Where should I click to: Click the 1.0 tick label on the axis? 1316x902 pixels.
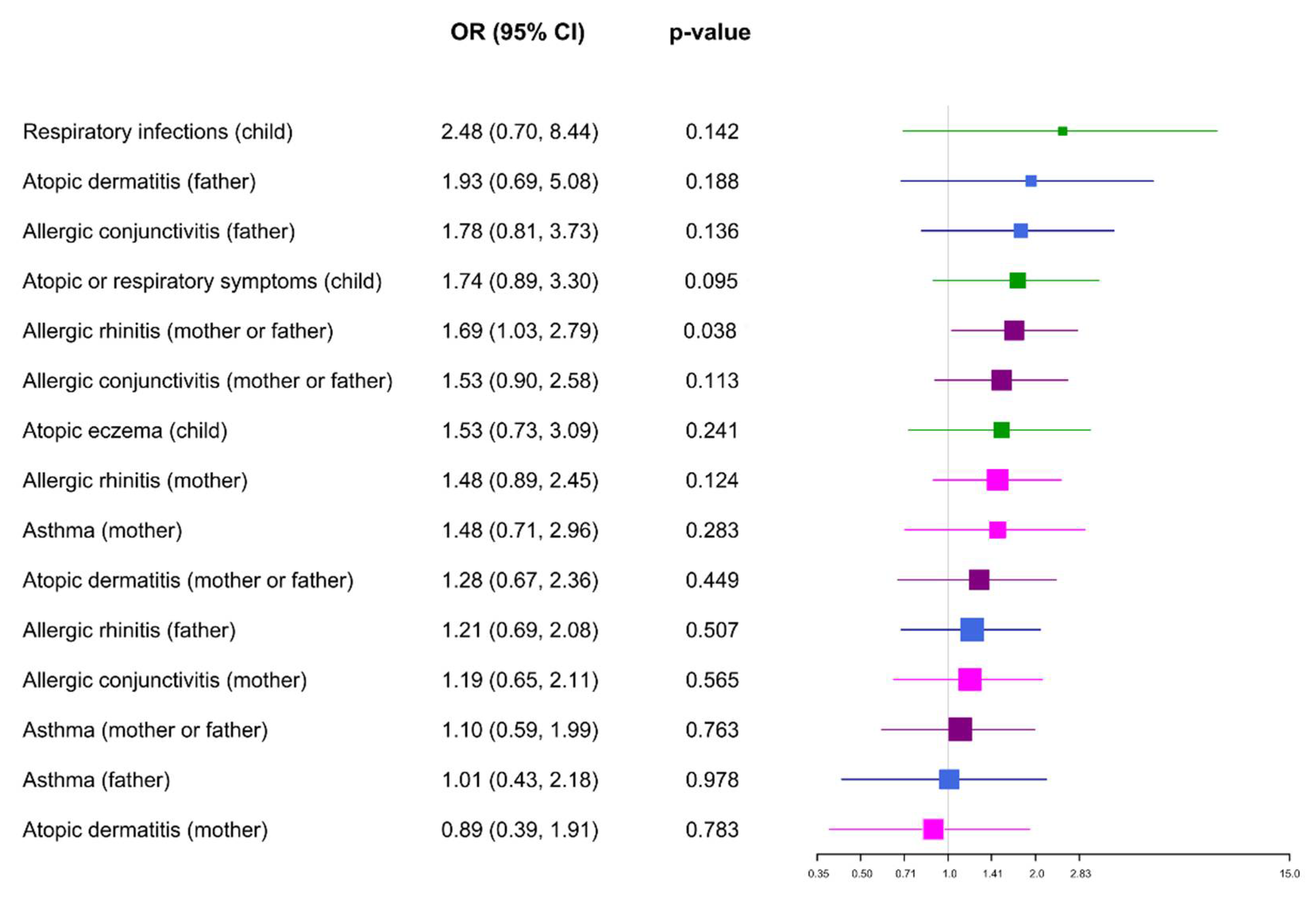(950, 874)
